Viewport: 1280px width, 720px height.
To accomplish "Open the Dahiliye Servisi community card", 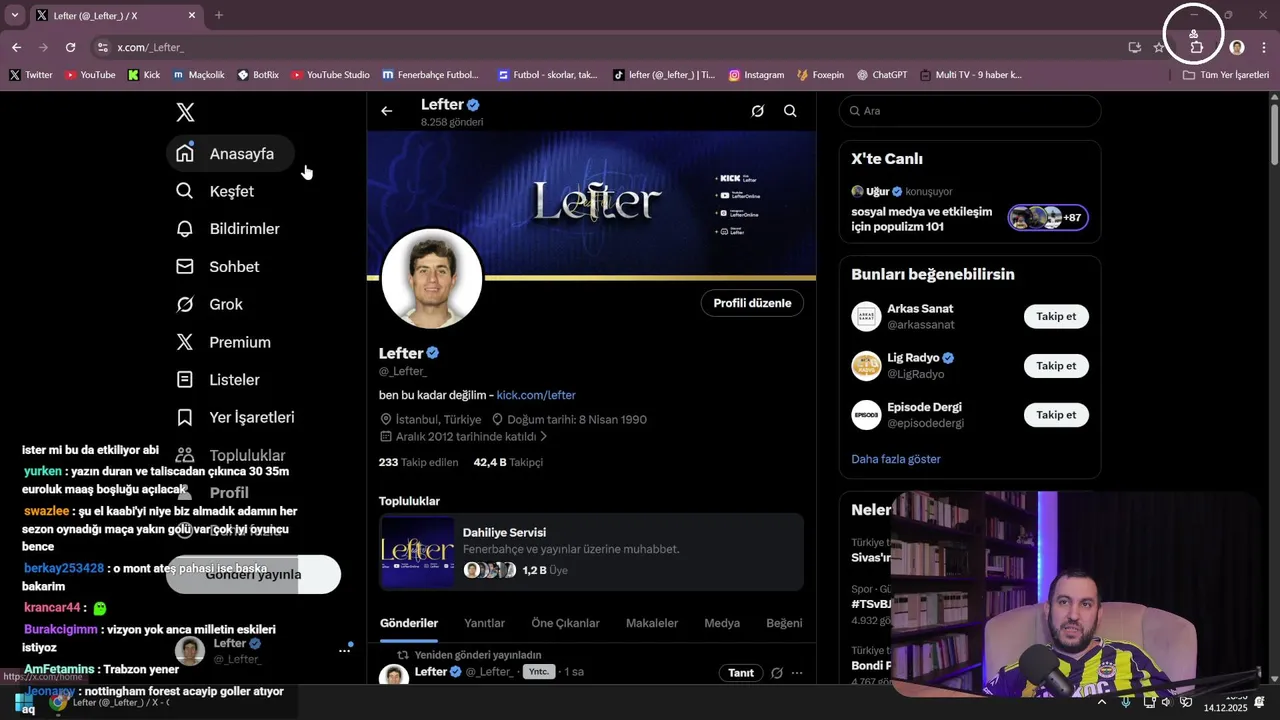I will 591,552.
